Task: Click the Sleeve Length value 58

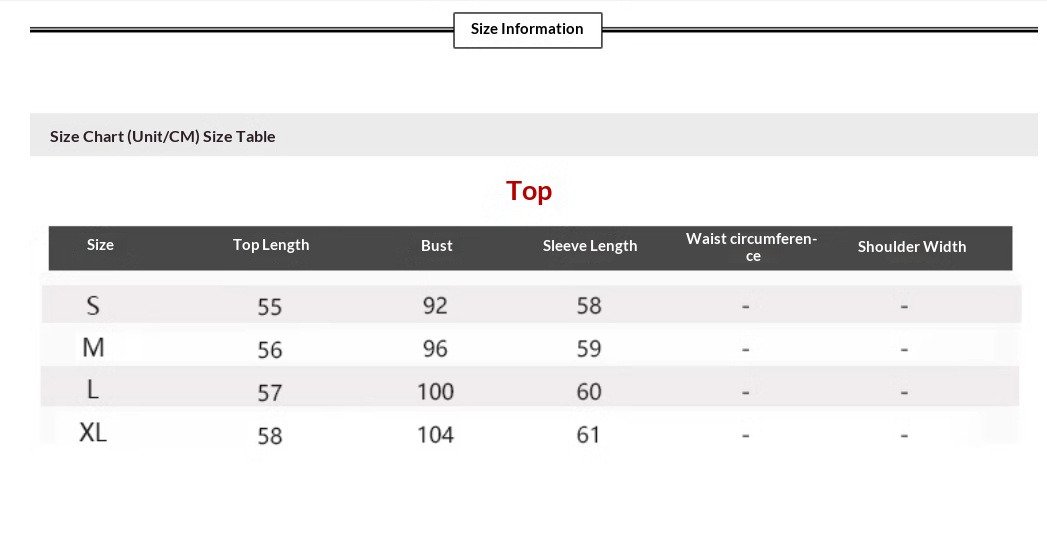Action: [x=589, y=306]
